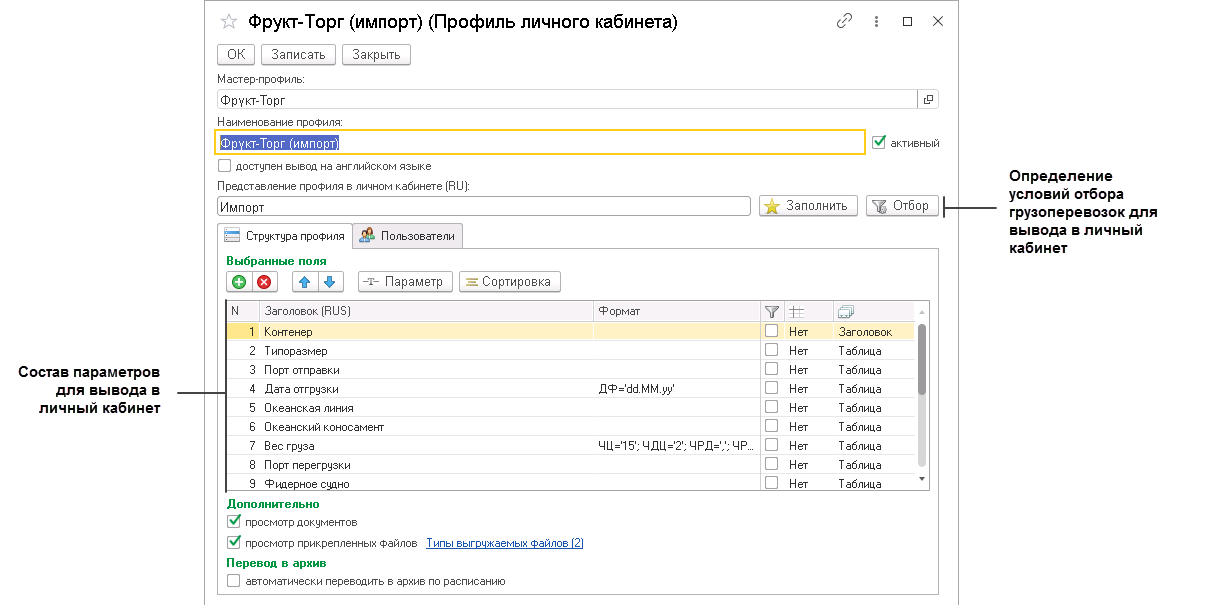This screenshot has height=605, width=1212.
Task: Tick the filter checkbox in Вес груза row
Action: [x=772, y=445]
